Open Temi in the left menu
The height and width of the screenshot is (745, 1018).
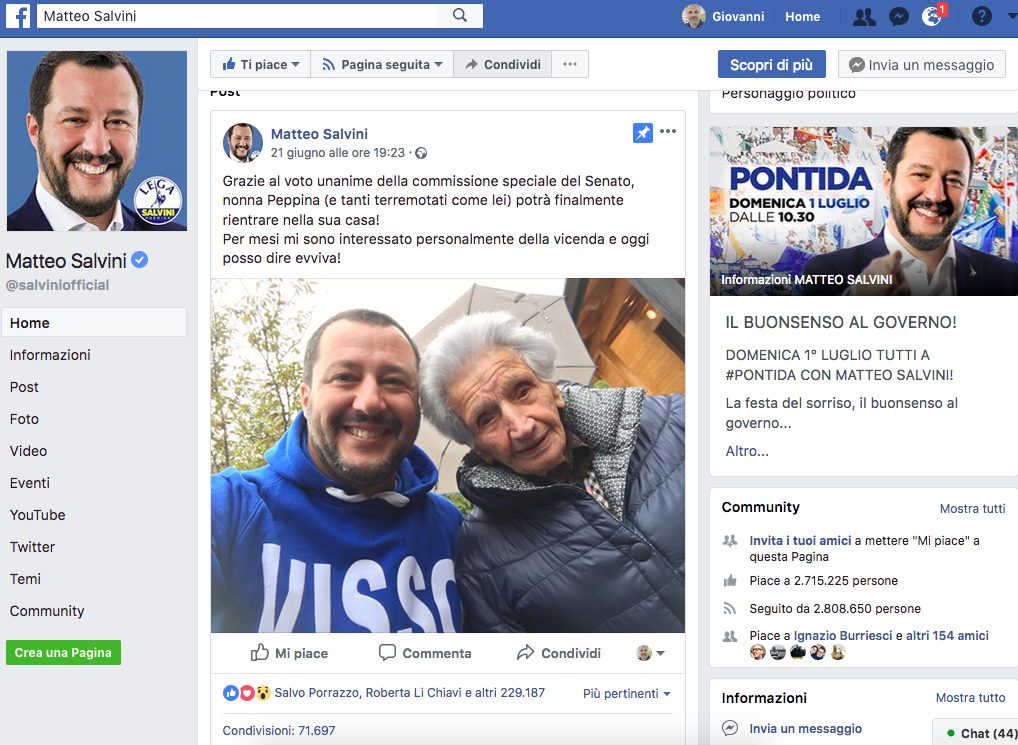click(x=25, y=578)
